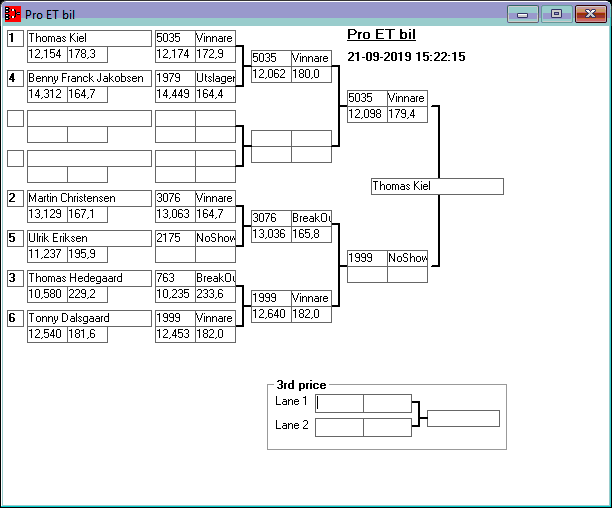Viewport: 612px width, 508px height.
Task: Click the final winner Thomas Kiel field
Action: click(x=436, y=186)
